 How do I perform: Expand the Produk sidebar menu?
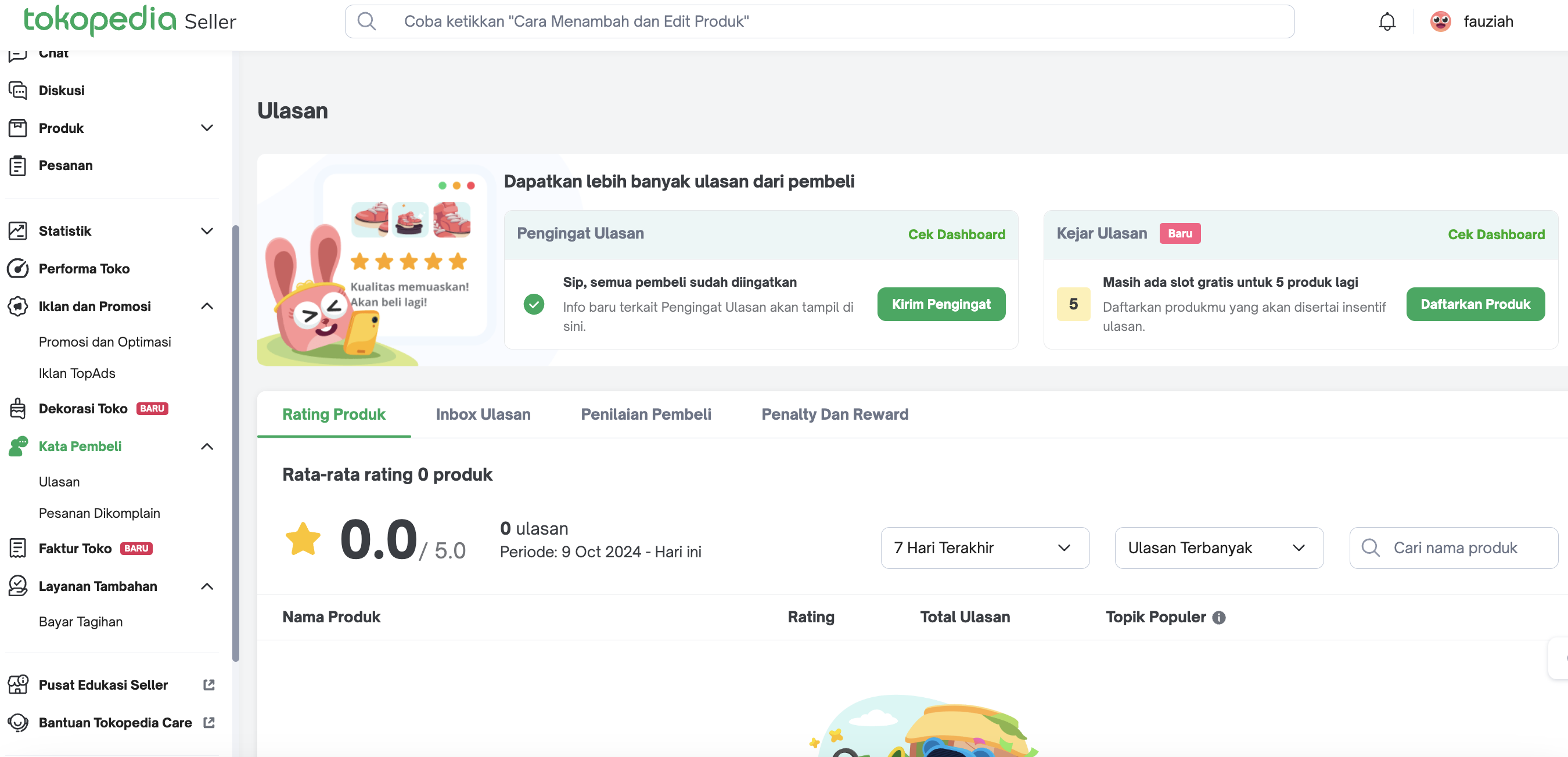(x=207, y=128)
